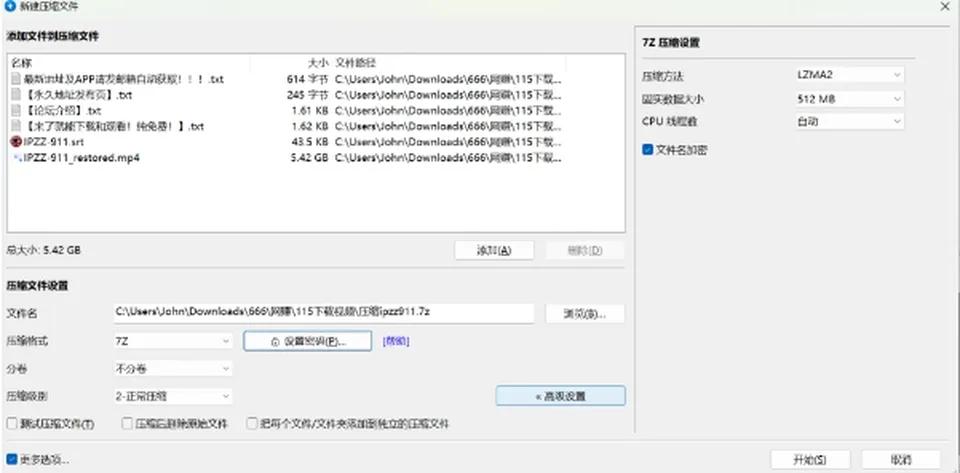Click into the 文件名 path field ending in ipzz911.7z

tap(323, 313)
